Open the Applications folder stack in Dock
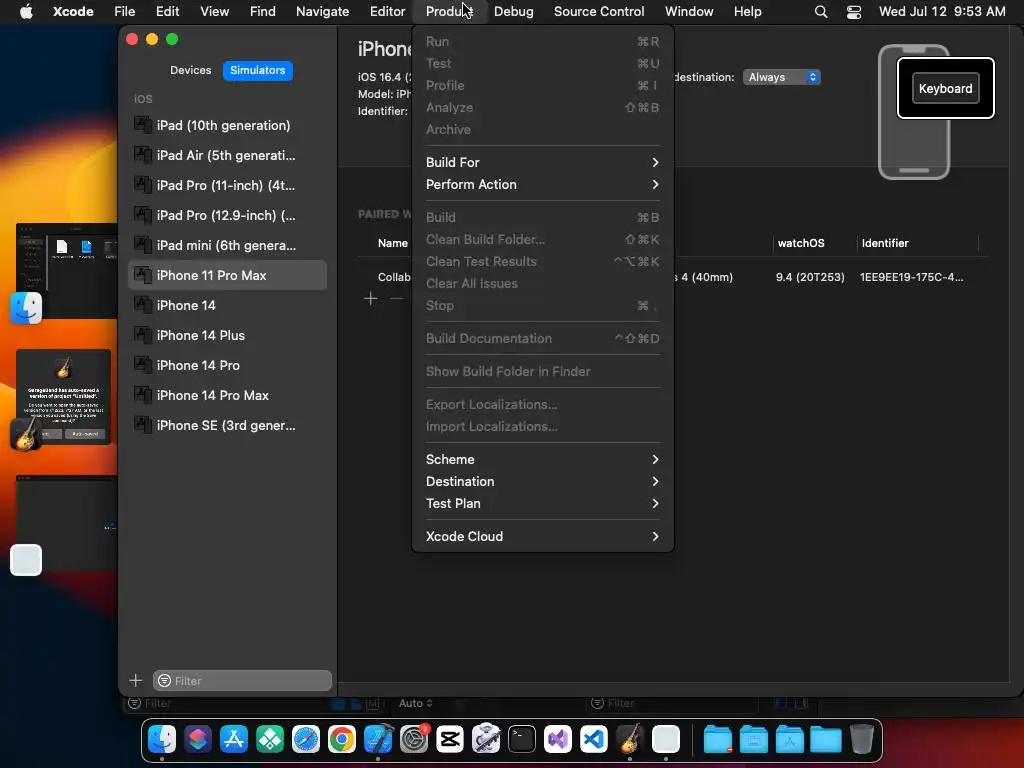This screenshot has height=768, width=1024. point(790,740)
